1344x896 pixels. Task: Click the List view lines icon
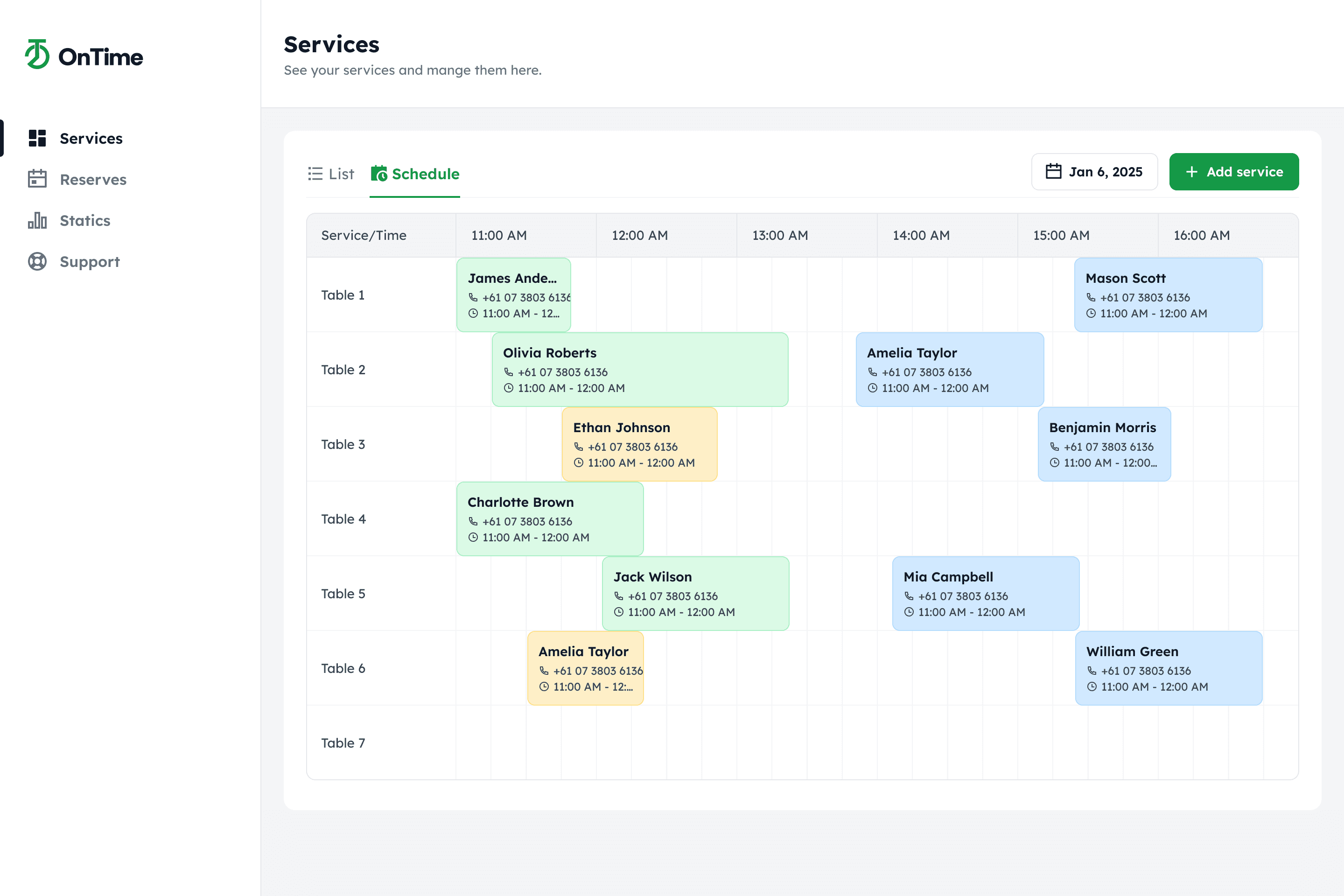pyautogui.click(x=315, y=174)
